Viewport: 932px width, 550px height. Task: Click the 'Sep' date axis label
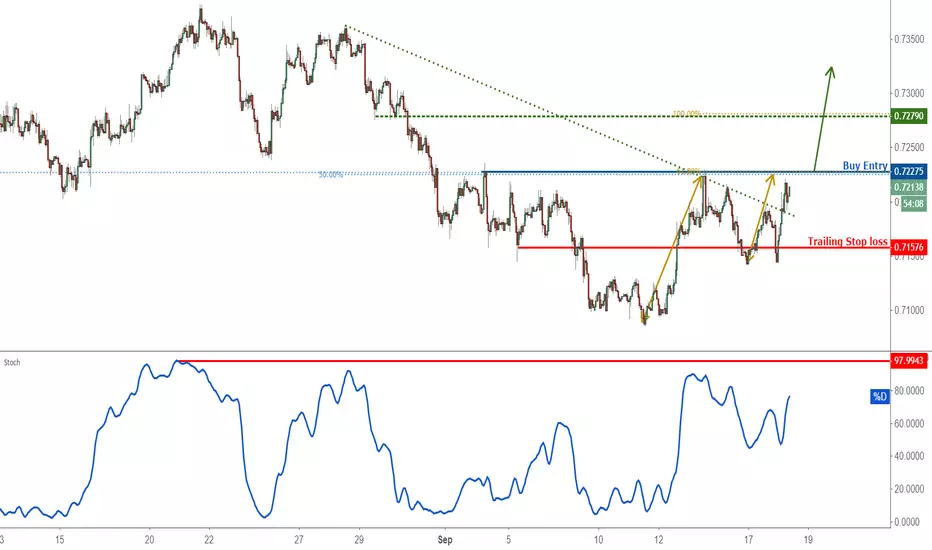[x=445, y=540]
